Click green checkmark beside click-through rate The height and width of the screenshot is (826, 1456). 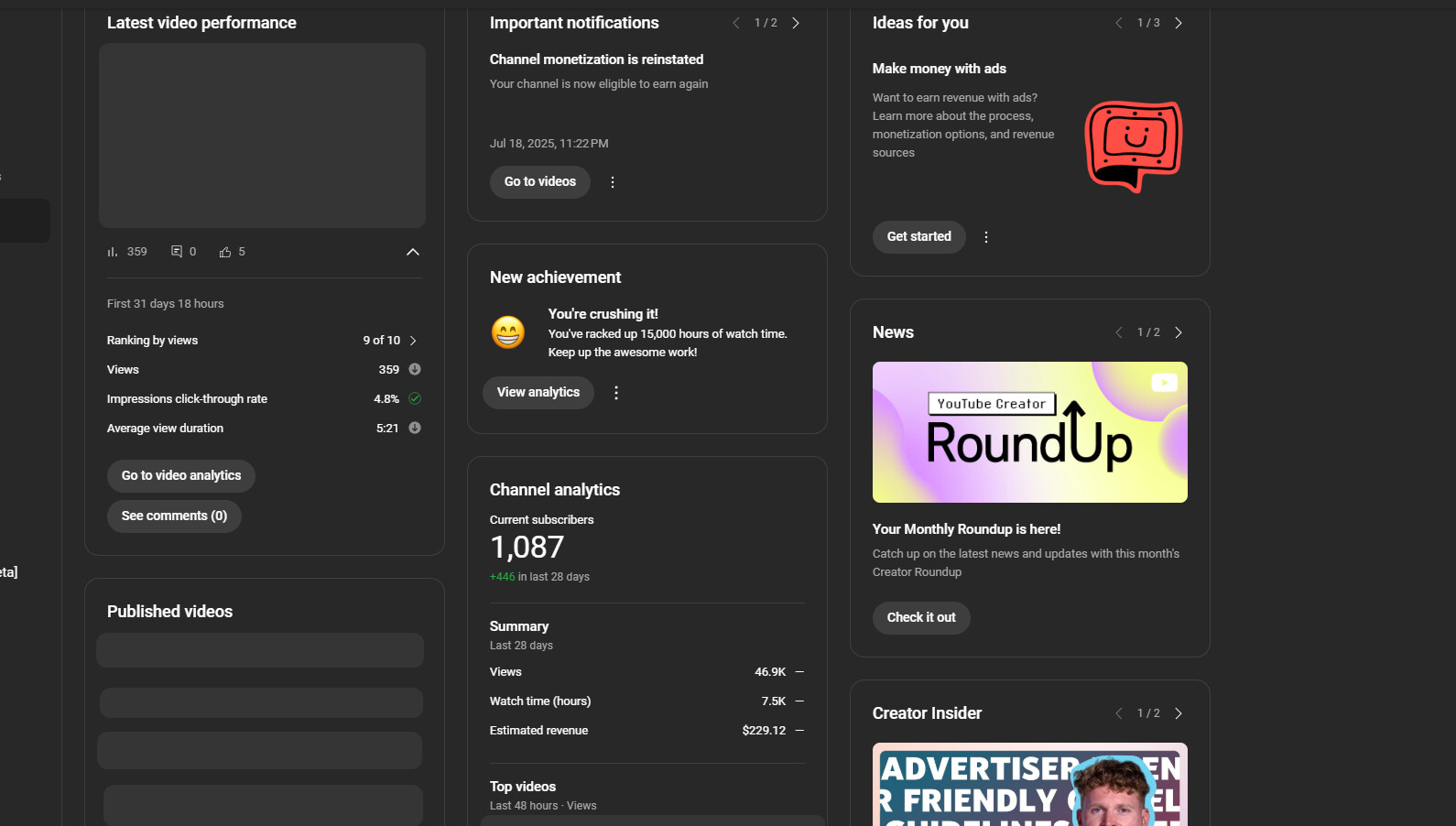[415, 399]
